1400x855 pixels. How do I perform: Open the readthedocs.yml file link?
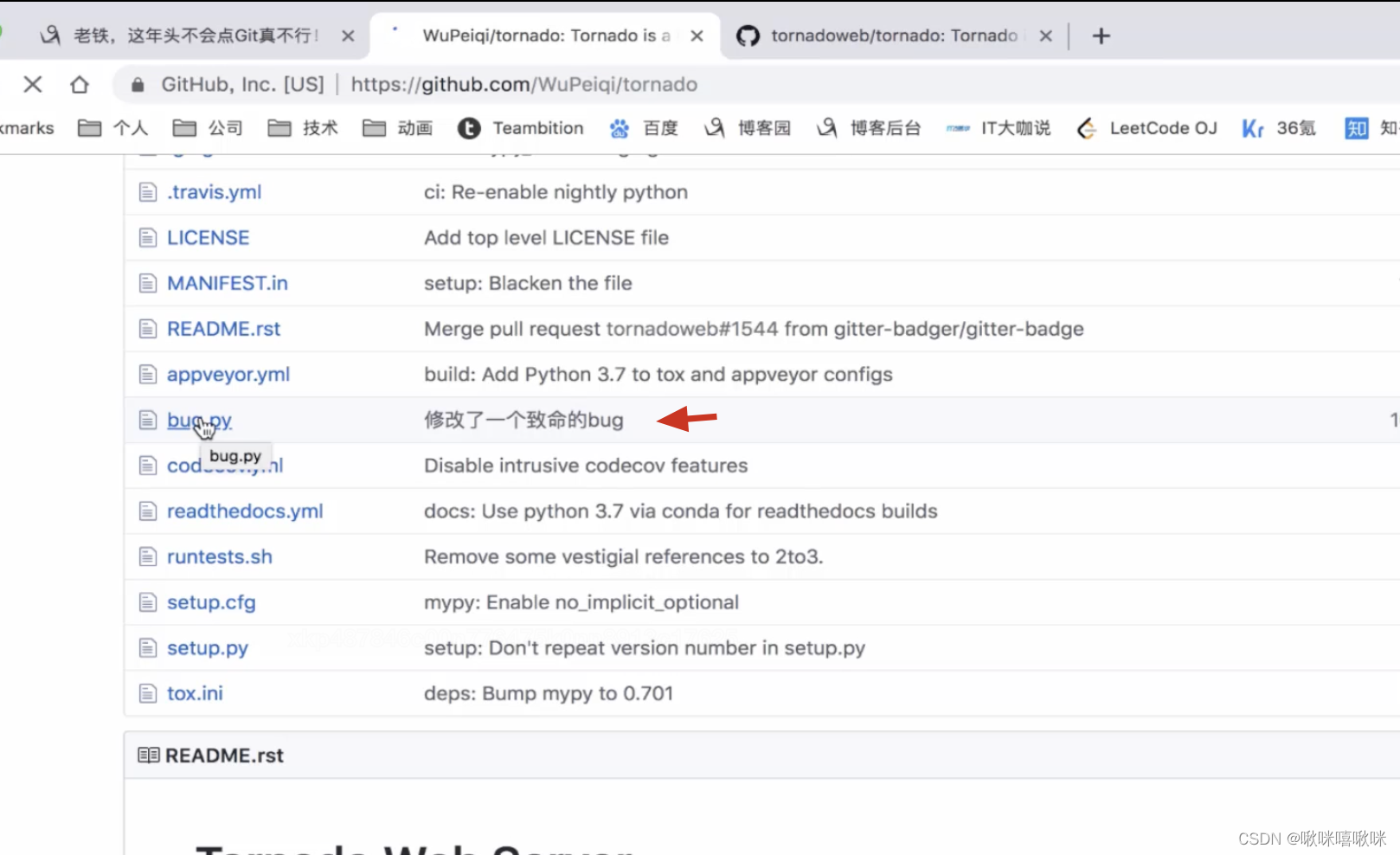245,511
